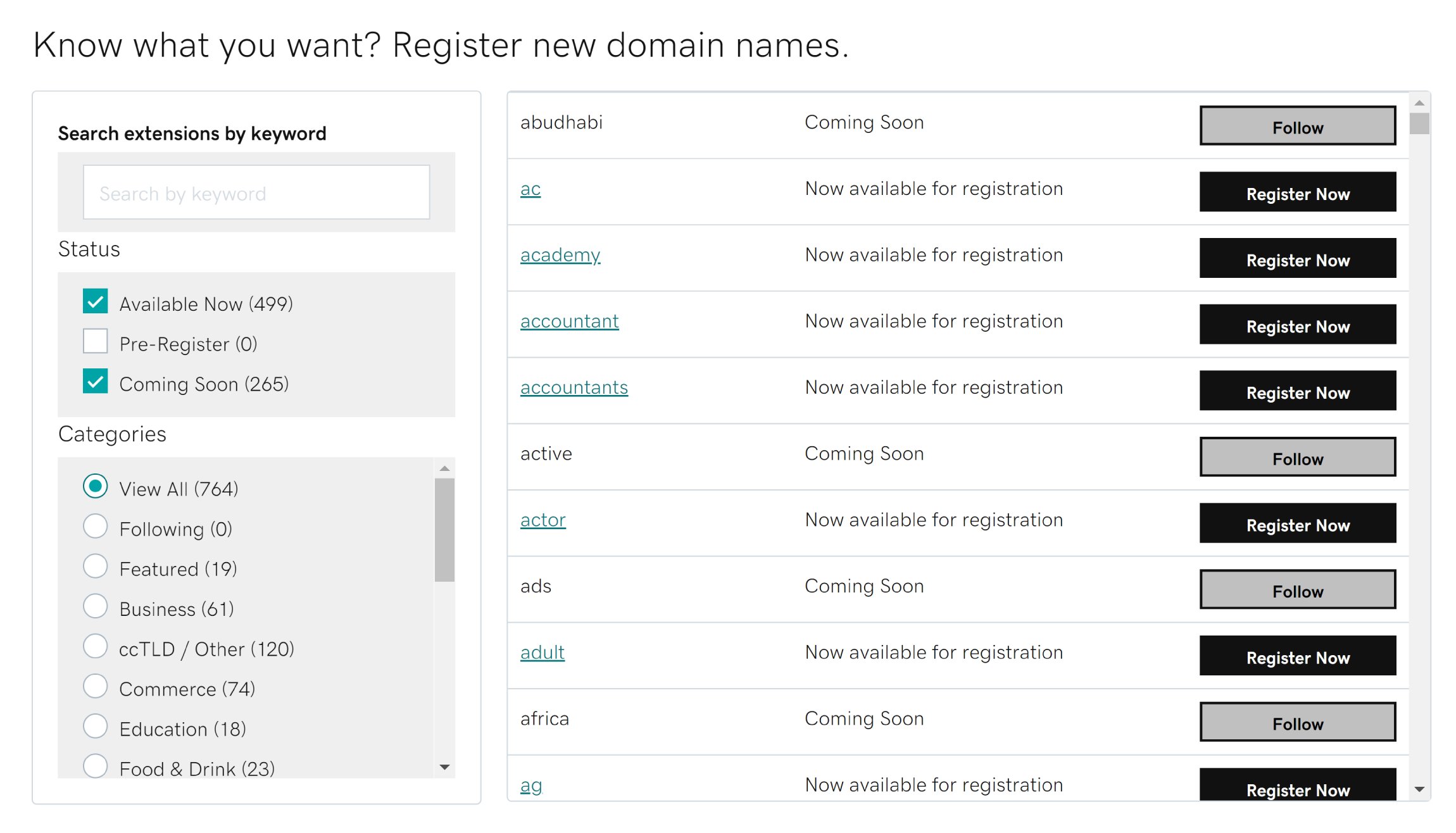Viewport: 1456px width, 833px height.
Task: Click the Search by keyword field
Action: (x=255, y=192)
